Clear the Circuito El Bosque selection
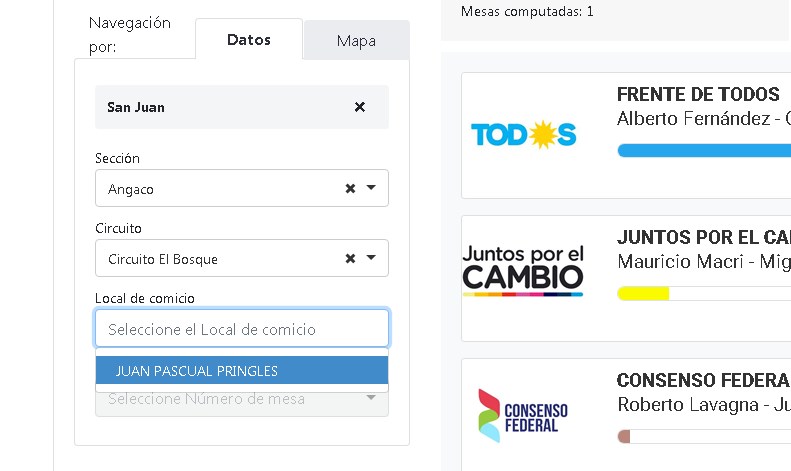Screen dimensions: 791x471 (350, 258)
